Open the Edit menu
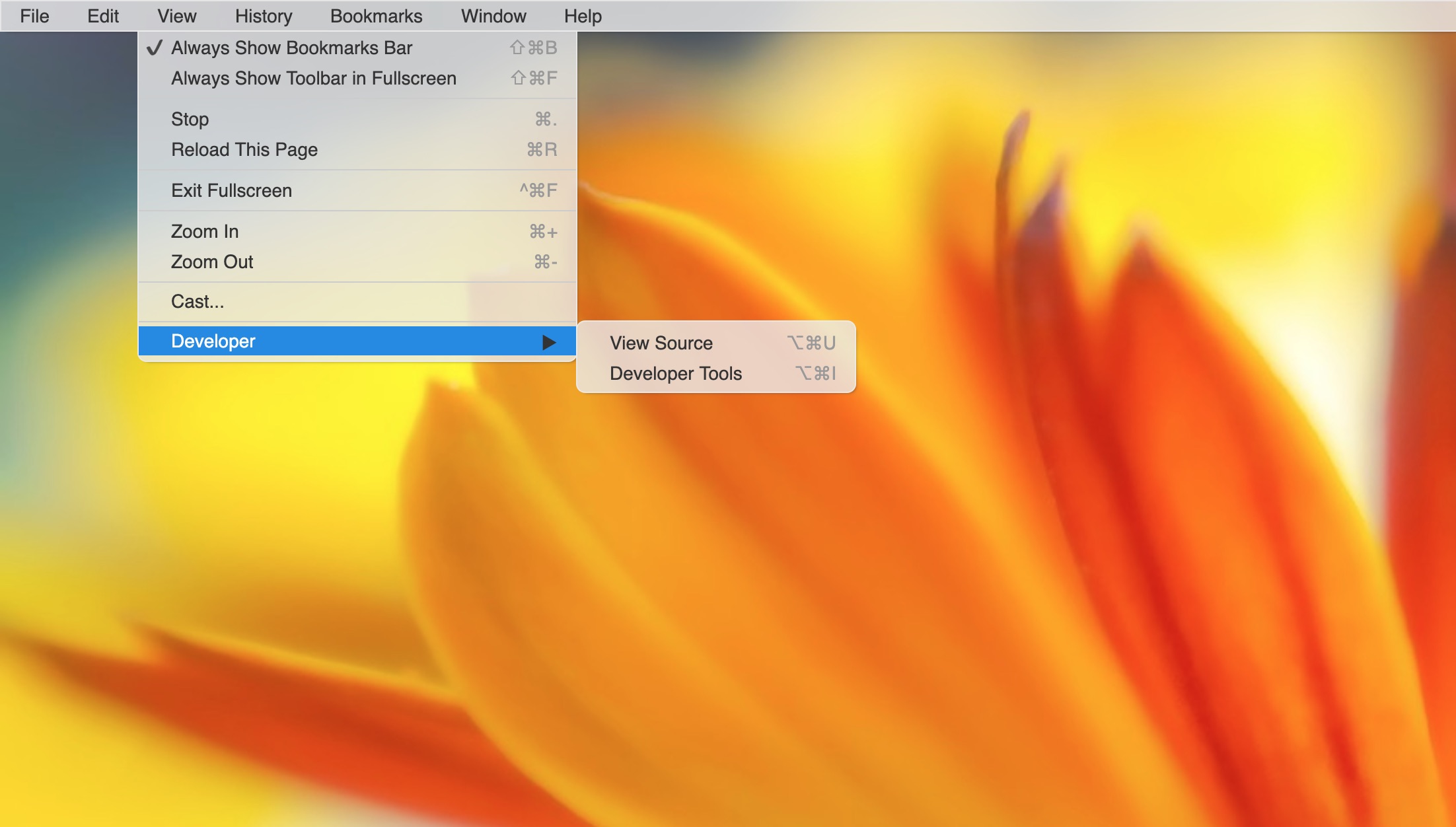 click(103, 16)
